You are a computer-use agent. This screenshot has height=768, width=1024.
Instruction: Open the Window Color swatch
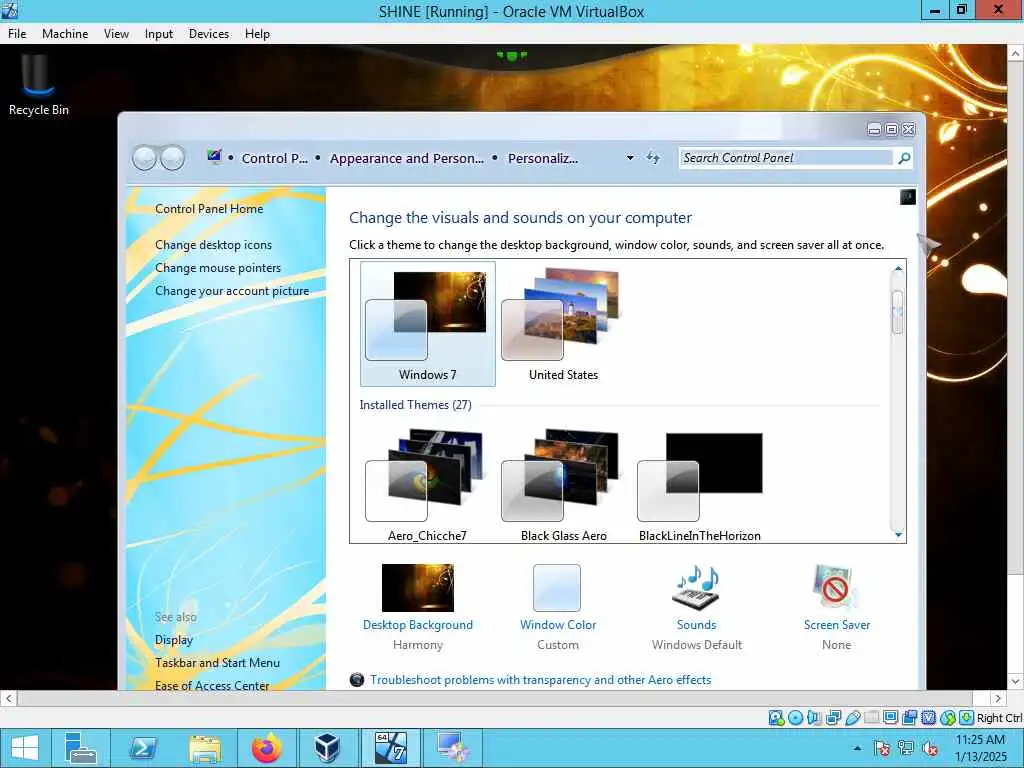557,588
